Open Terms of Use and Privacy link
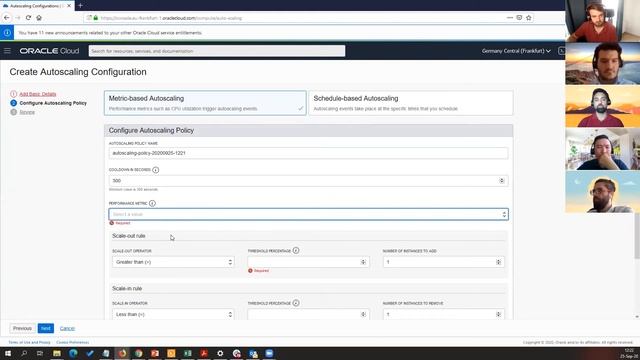 coord(29,342)
